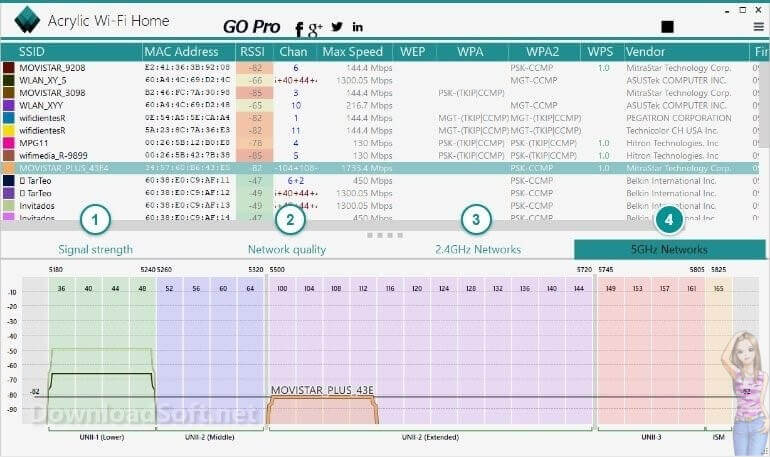770x457 pixels.
Task: Open the Google Plus social icon
Action: pyautogui.click(x=315, y=29)
